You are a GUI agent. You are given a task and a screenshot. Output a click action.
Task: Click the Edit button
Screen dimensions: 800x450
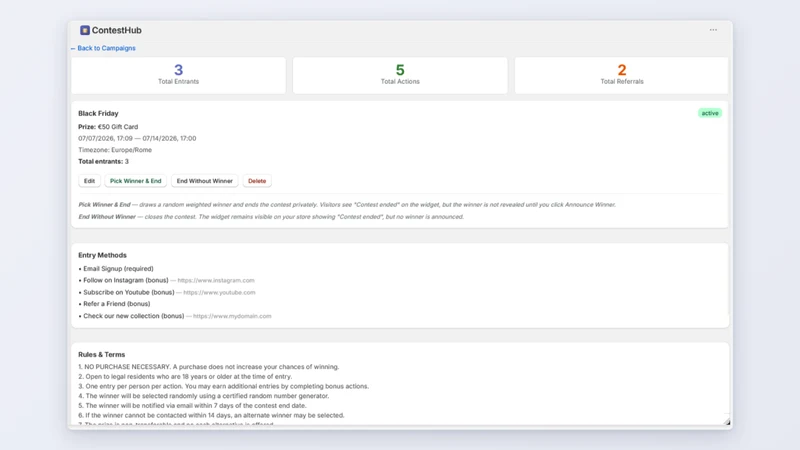[x=89, y=181]
